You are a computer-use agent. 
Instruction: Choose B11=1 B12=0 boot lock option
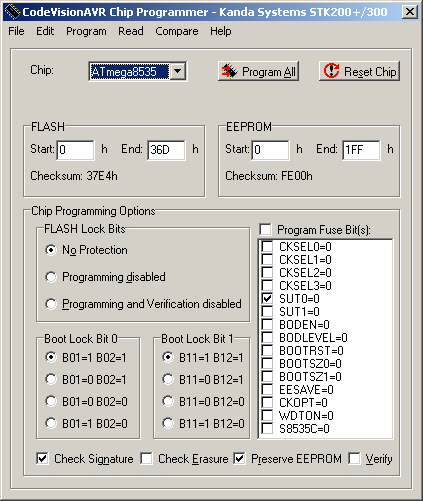click(x=168, y=423)
